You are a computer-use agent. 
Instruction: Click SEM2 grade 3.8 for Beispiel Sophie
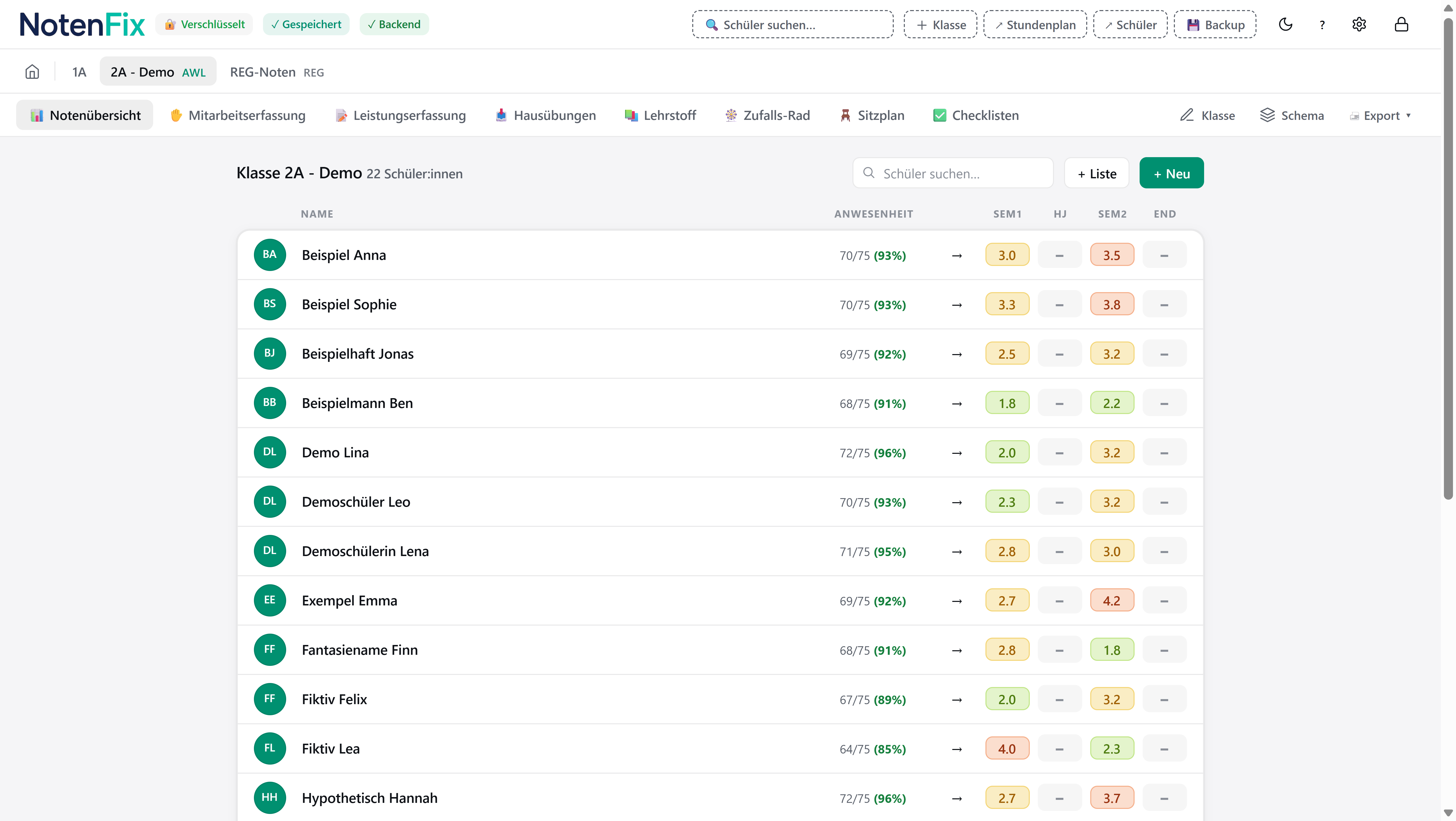pyautogui.click(x=1112, y=304)
